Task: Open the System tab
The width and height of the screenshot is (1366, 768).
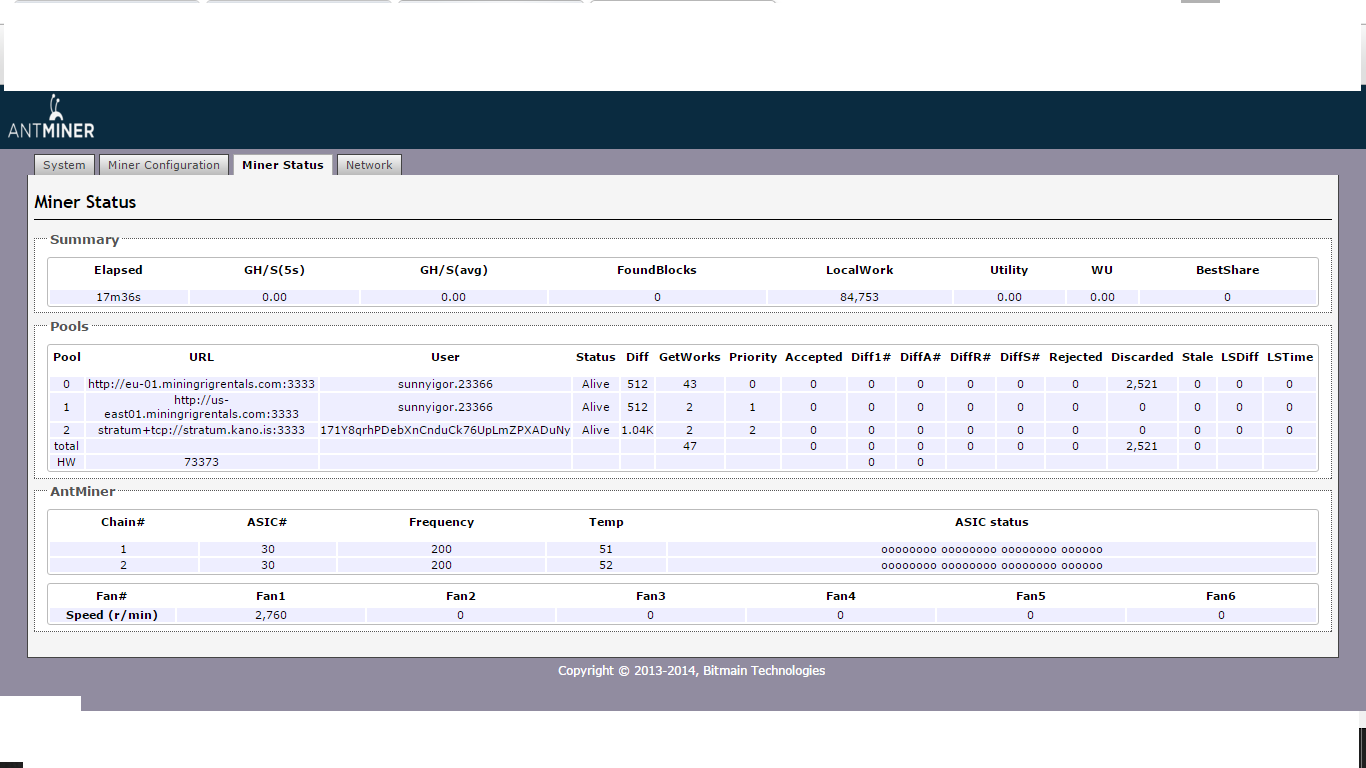Action: [64, 165]
